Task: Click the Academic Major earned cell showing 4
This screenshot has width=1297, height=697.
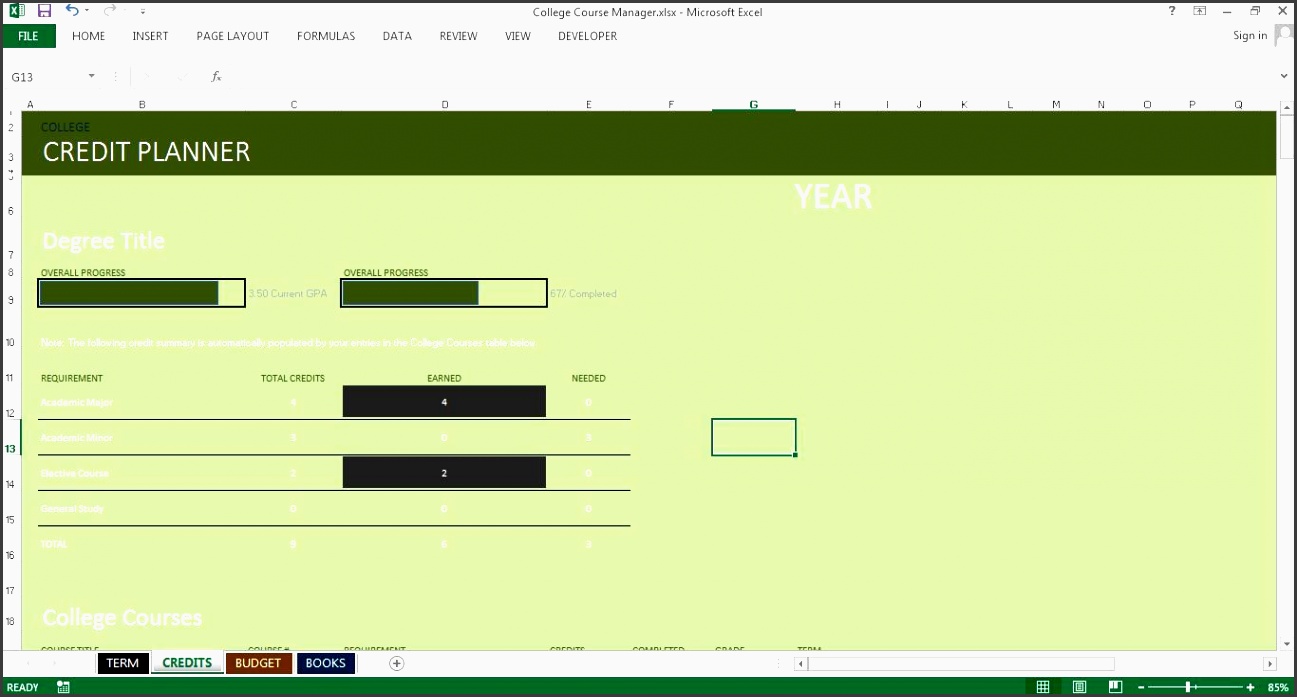Action: (x=444, y=402)
